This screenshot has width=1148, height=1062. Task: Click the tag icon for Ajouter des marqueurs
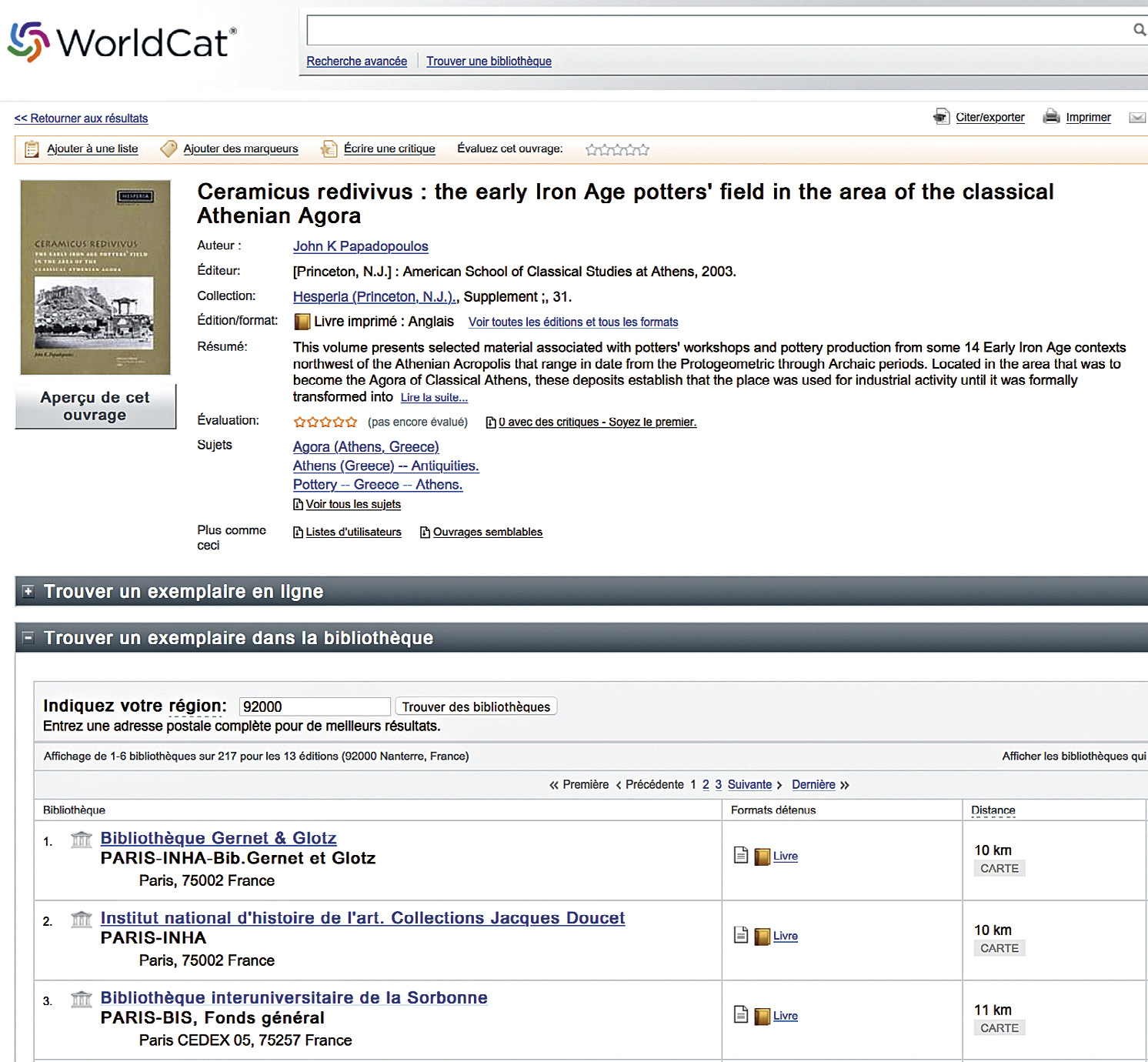click(x=168, y=149)
